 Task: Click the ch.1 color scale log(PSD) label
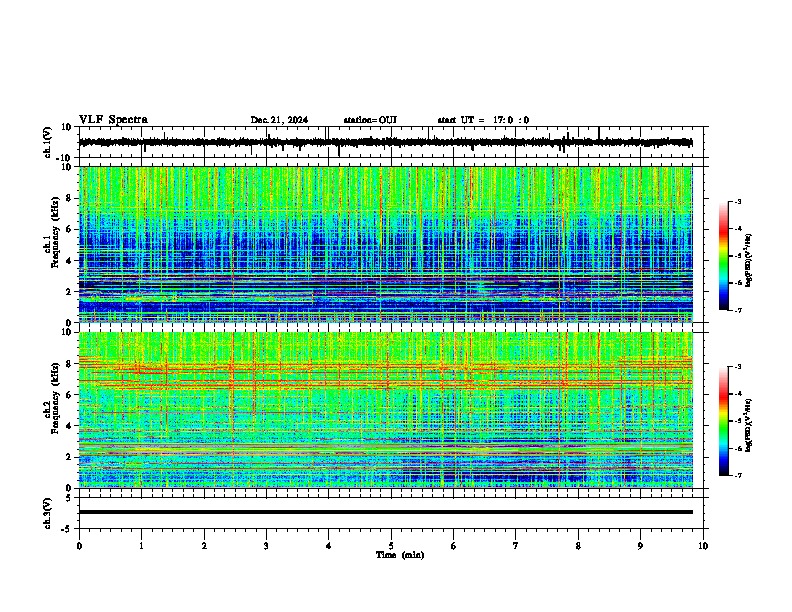click(x=749, y=261)
